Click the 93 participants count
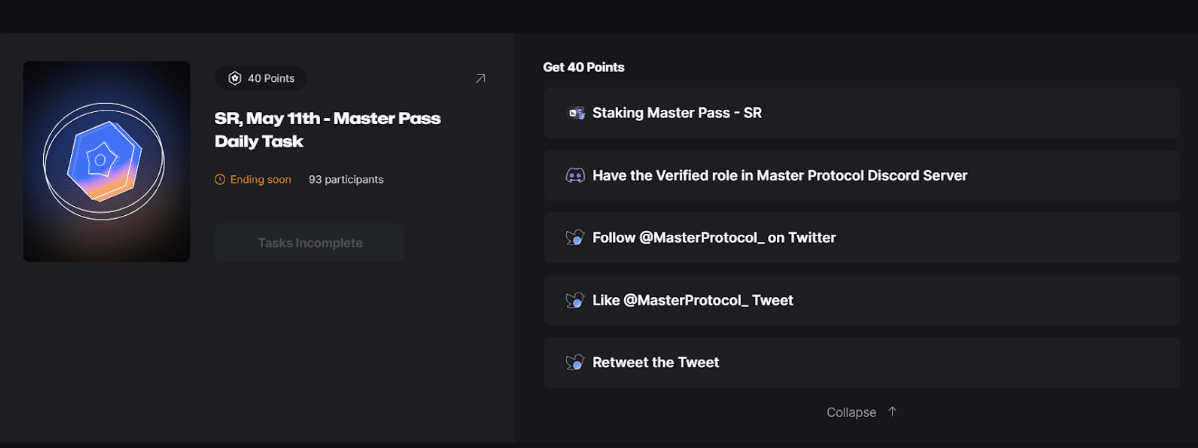The image size is (1198, 448). pyautogui.click(x=346, y=180)
